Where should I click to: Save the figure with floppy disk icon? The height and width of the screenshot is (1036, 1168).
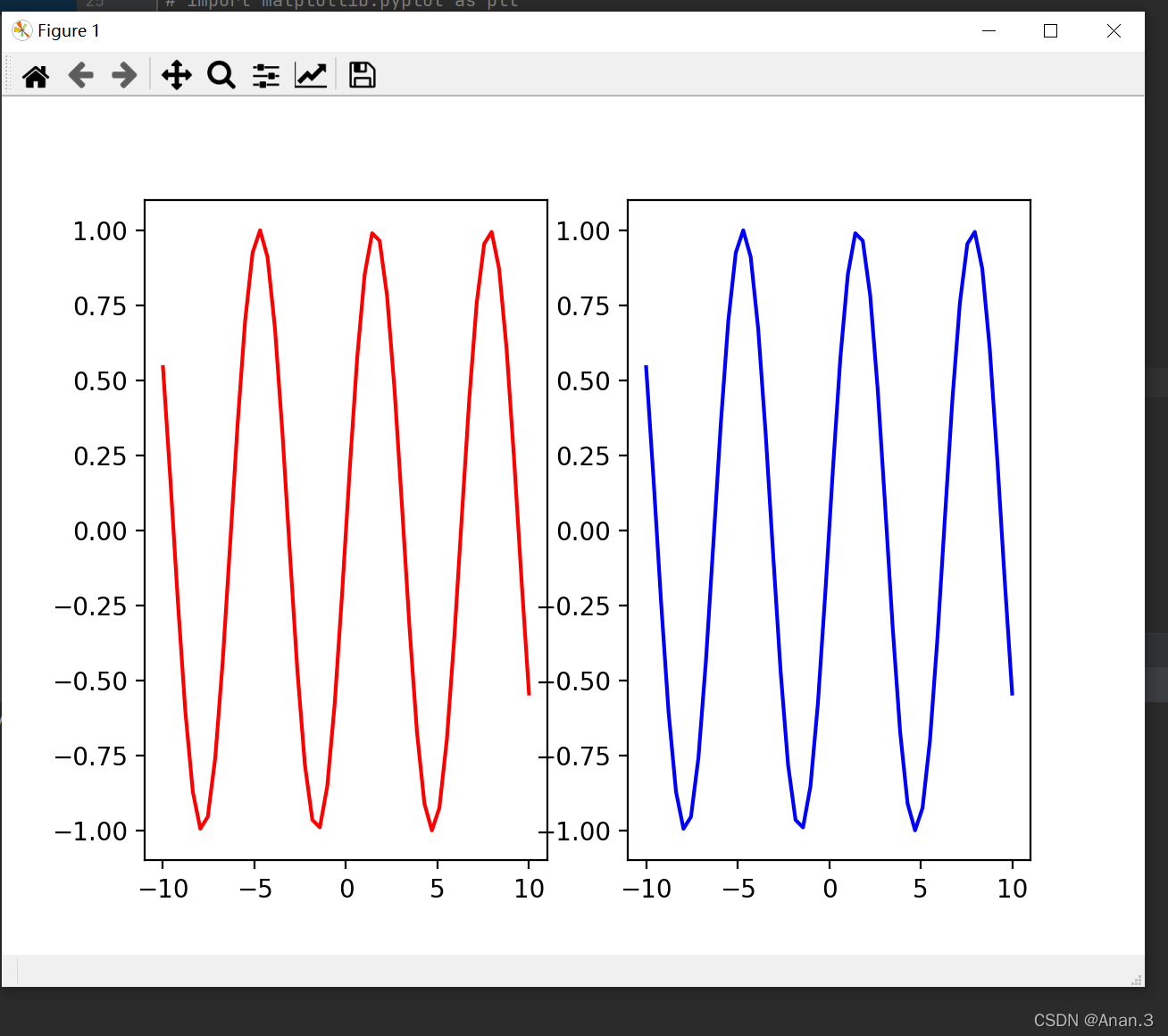point(362,75)
